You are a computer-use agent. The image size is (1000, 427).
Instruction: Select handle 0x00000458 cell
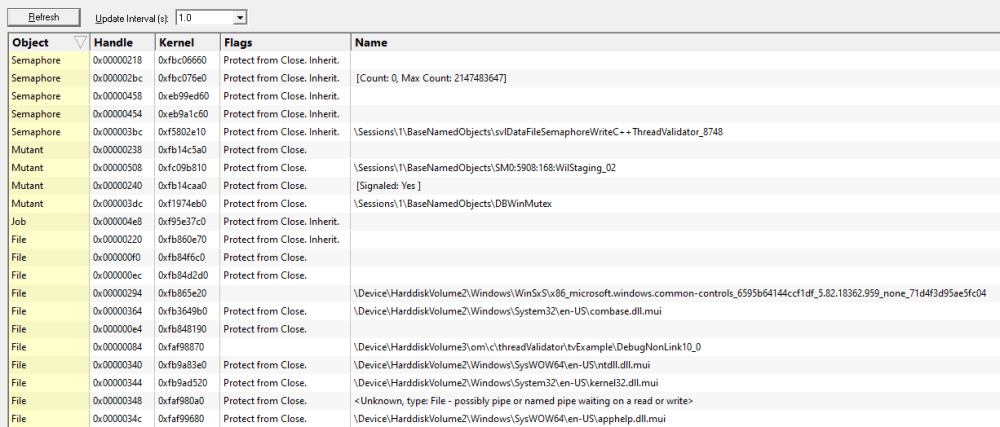[117, 96]
